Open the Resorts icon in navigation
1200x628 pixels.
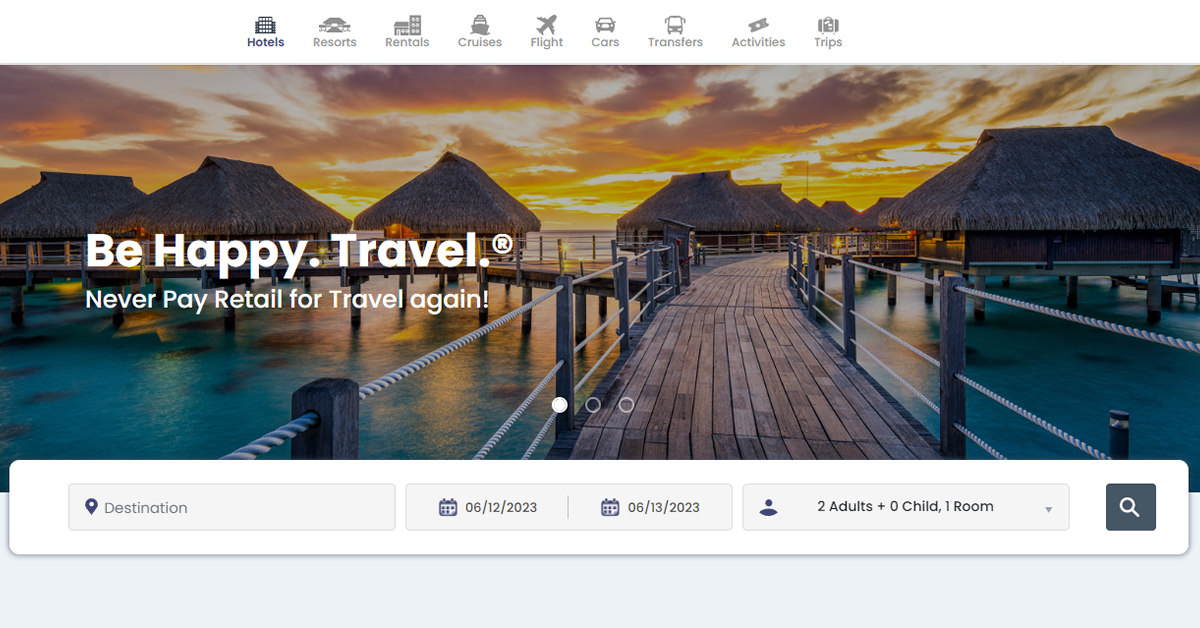334,24
